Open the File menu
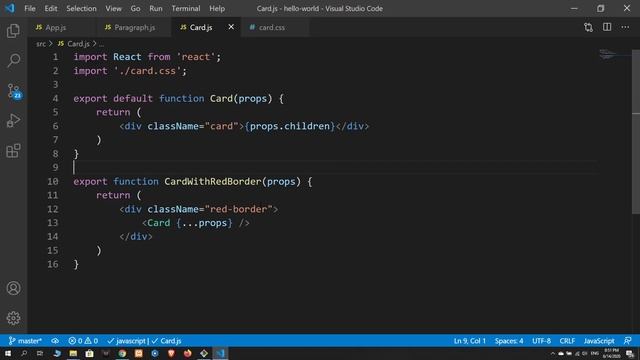Viewport: 640px width, 360px height. (x=30, y=9)
